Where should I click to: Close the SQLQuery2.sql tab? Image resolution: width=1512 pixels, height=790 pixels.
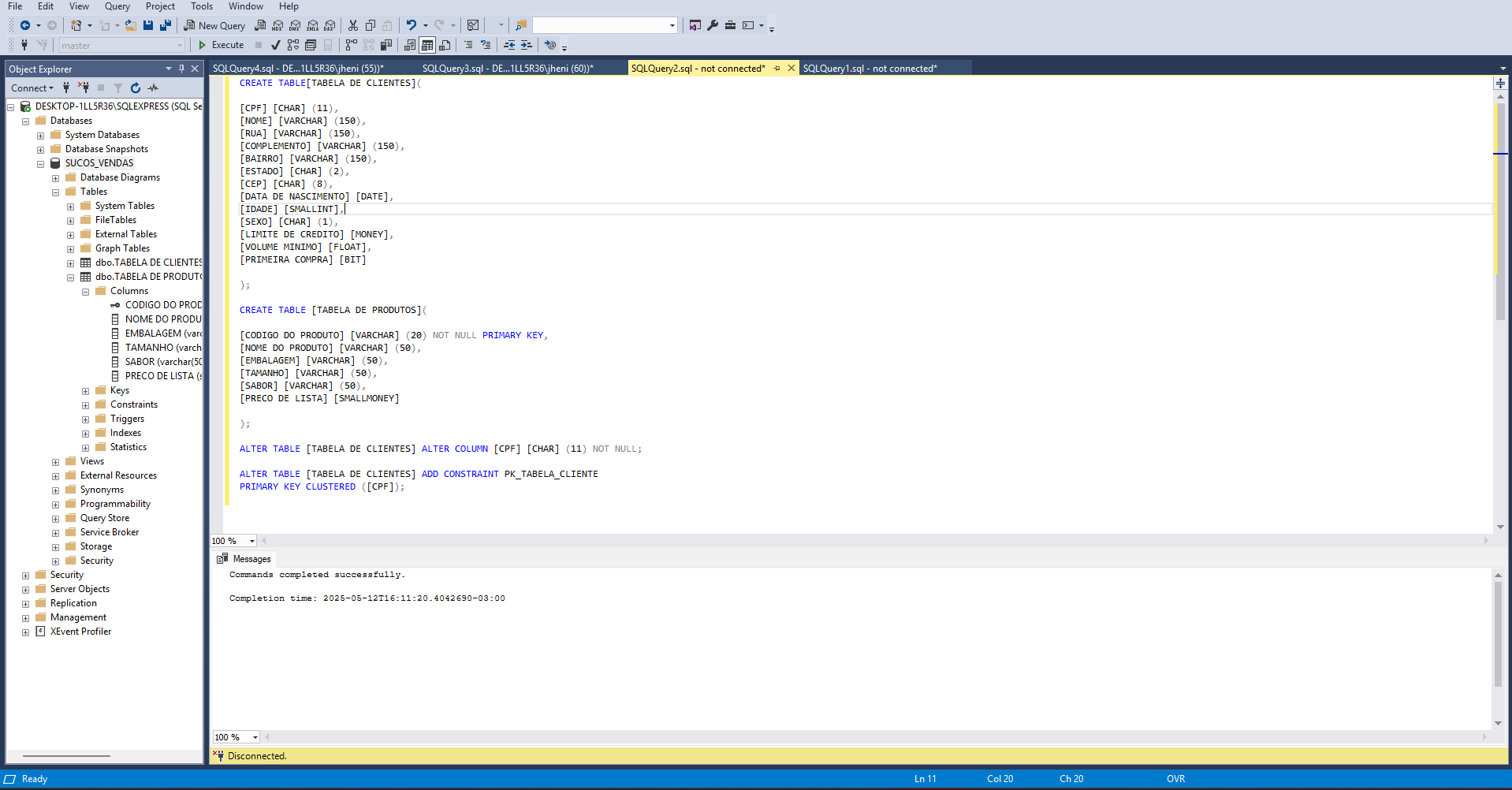[791, 69]
